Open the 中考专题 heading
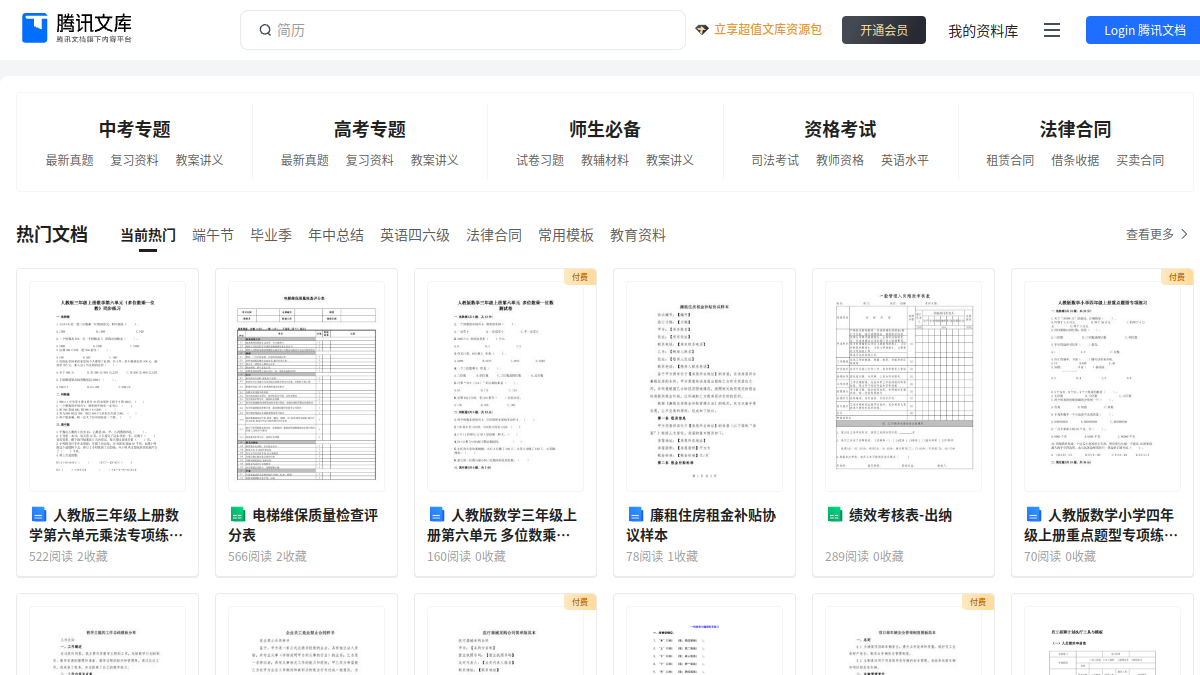Image resolution: width=1200 pixels, height=675 pixels. [x=135, y=129]
